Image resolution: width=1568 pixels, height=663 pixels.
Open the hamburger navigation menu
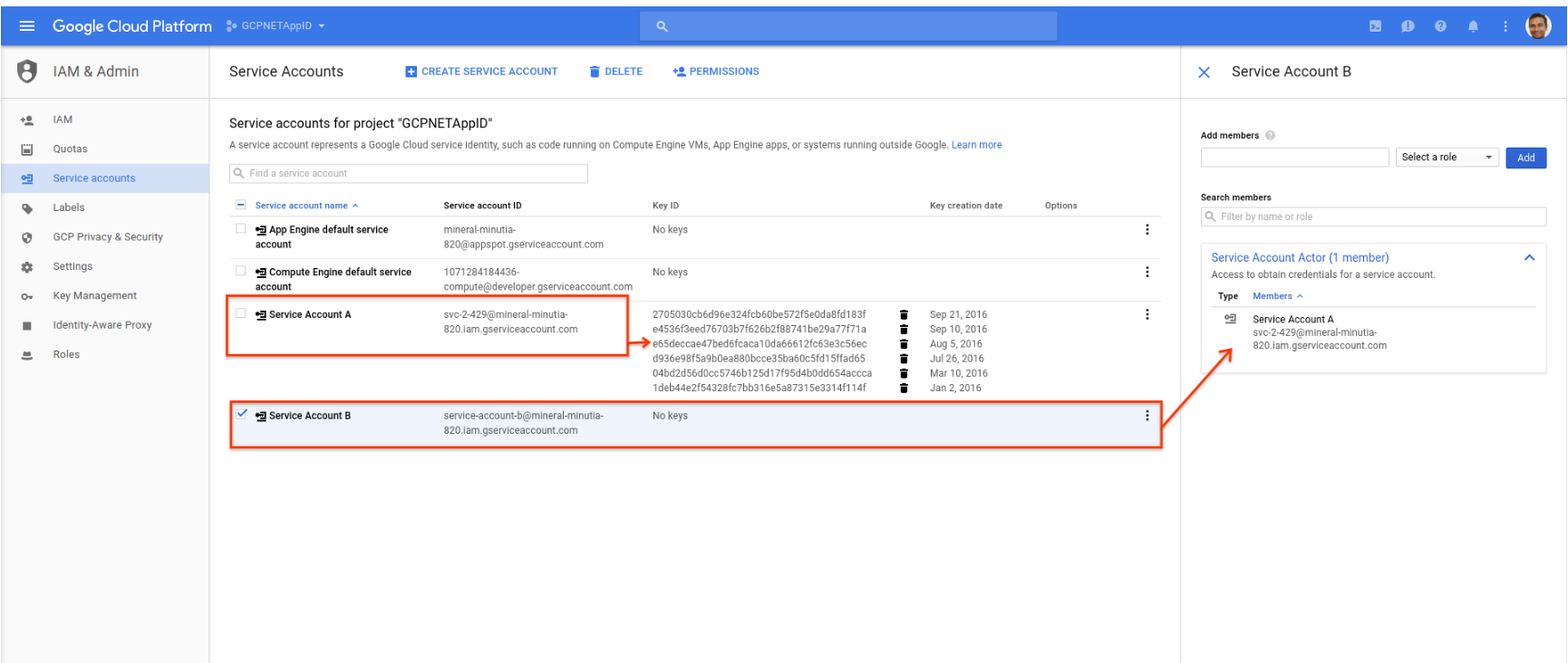coord(27,26)
